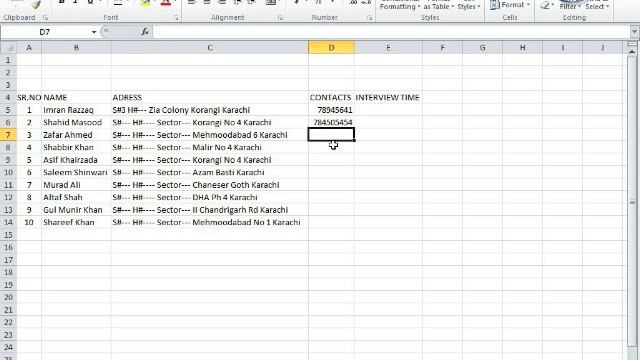
Task: Select contact number 784505454 cell
Action: (x=331, y=122)
